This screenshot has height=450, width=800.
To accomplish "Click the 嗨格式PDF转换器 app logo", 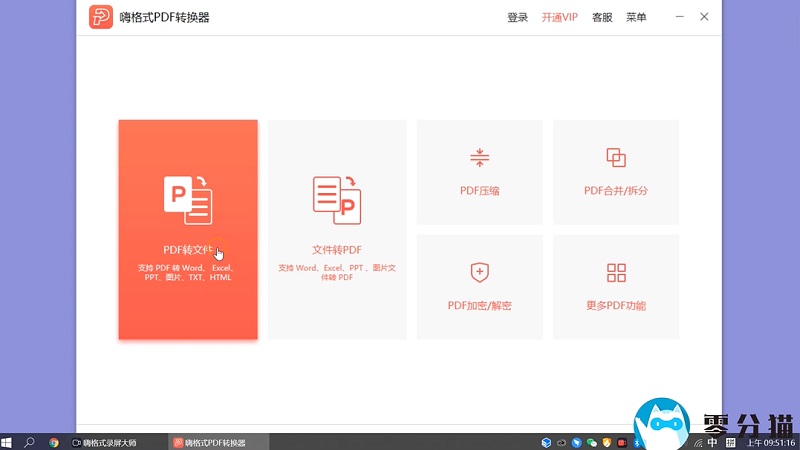I will tap(101, 17).
